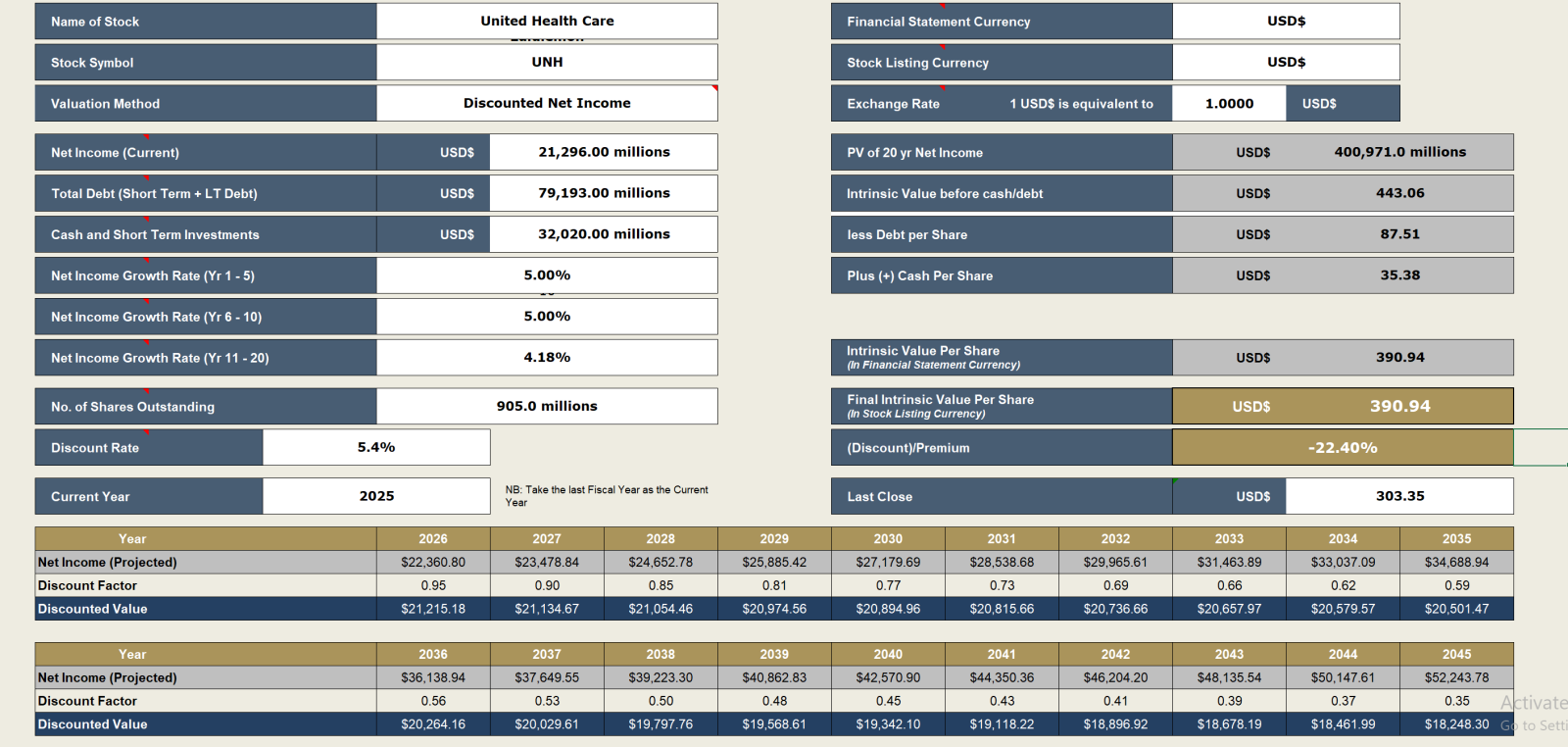
Task: Click discounted value $21,215.18
Action: (x=433, y=609)
